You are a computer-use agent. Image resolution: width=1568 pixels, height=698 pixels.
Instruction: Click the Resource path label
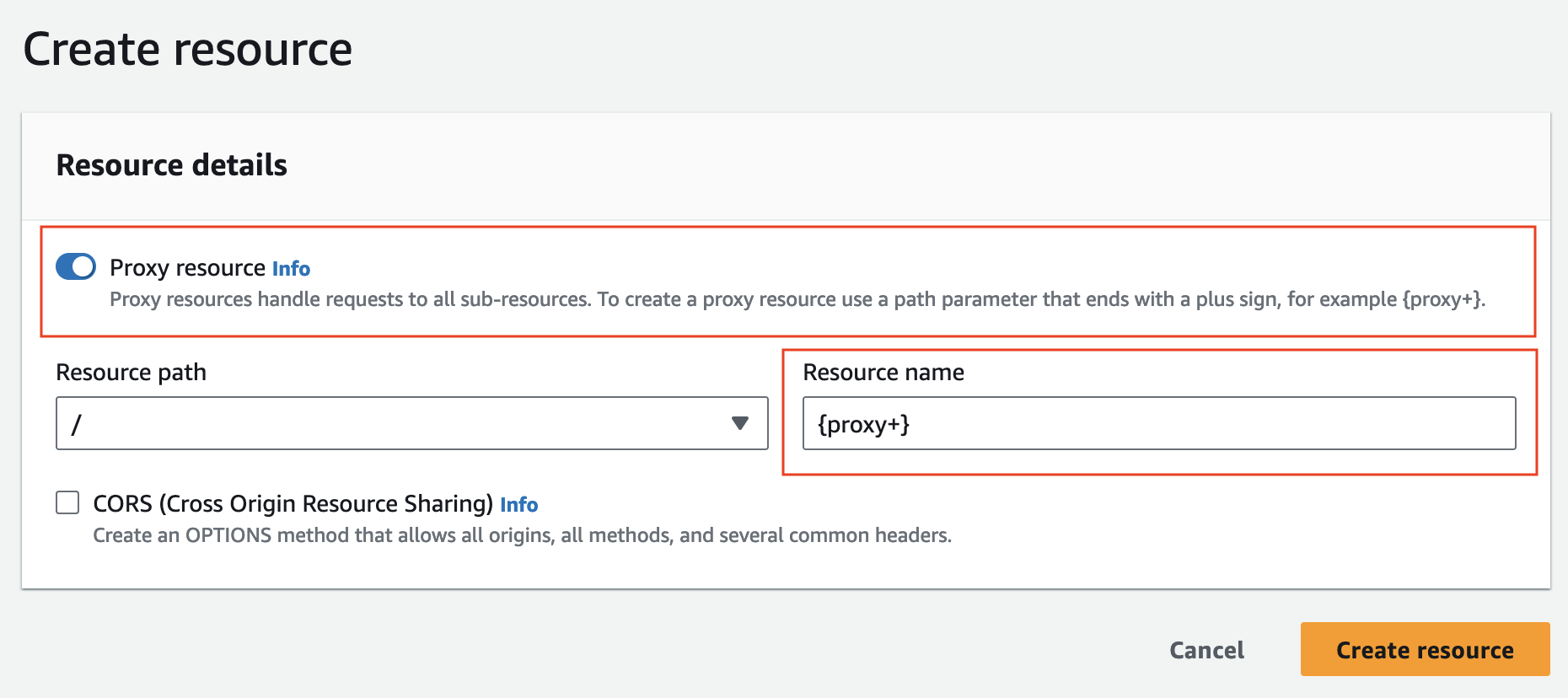click(132, 373)
